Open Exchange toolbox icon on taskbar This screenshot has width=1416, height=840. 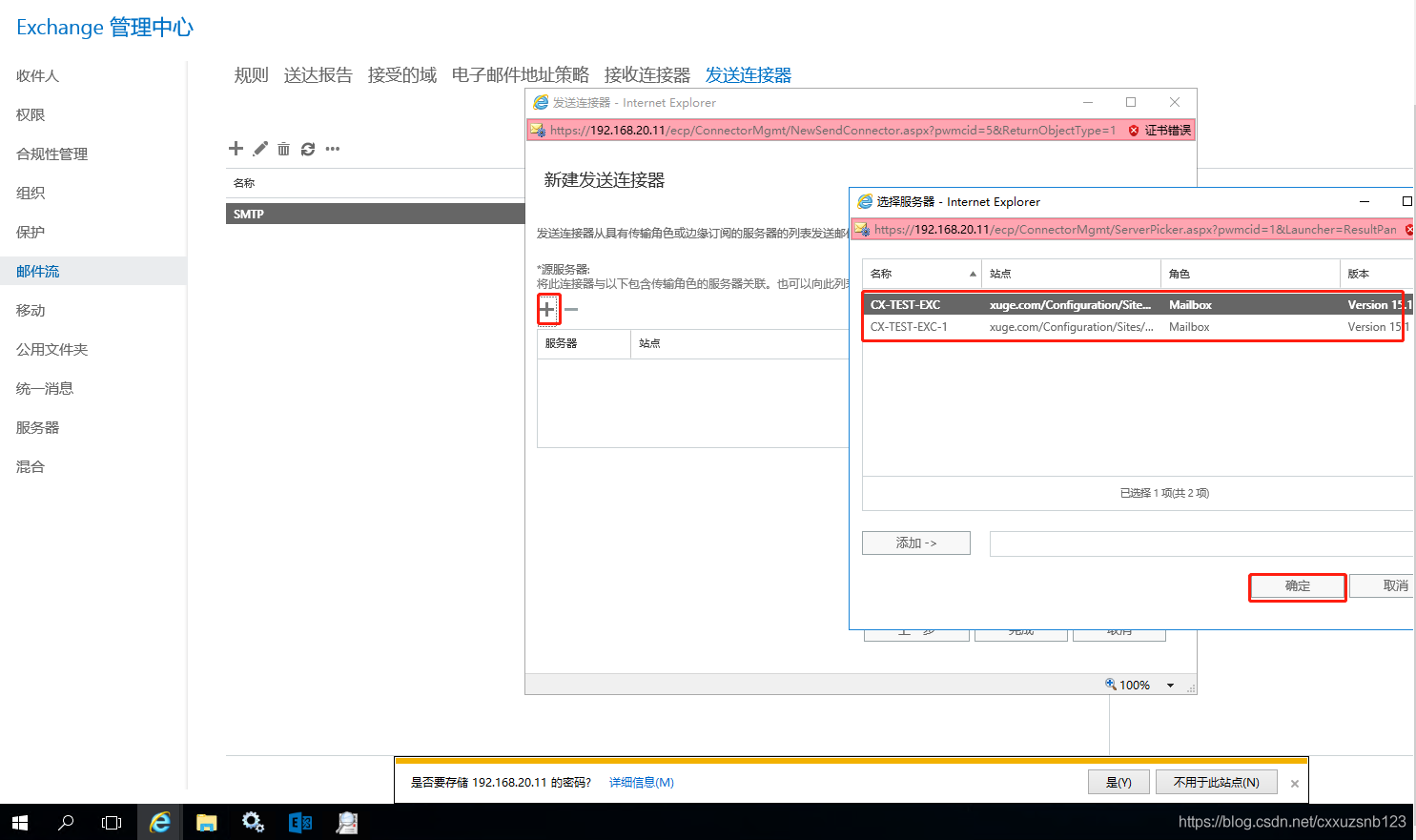click(x=300, y=822)
